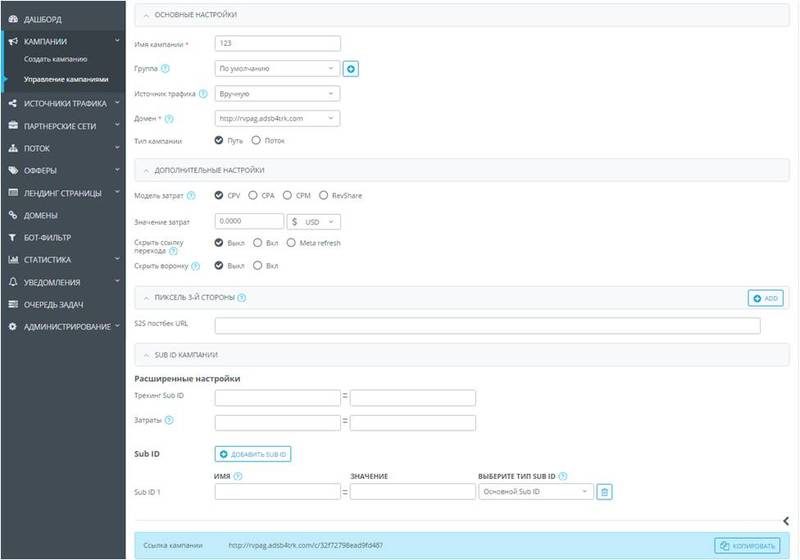Click the ADD button for third-party pixel
The image size is (800, 560).
765,298
